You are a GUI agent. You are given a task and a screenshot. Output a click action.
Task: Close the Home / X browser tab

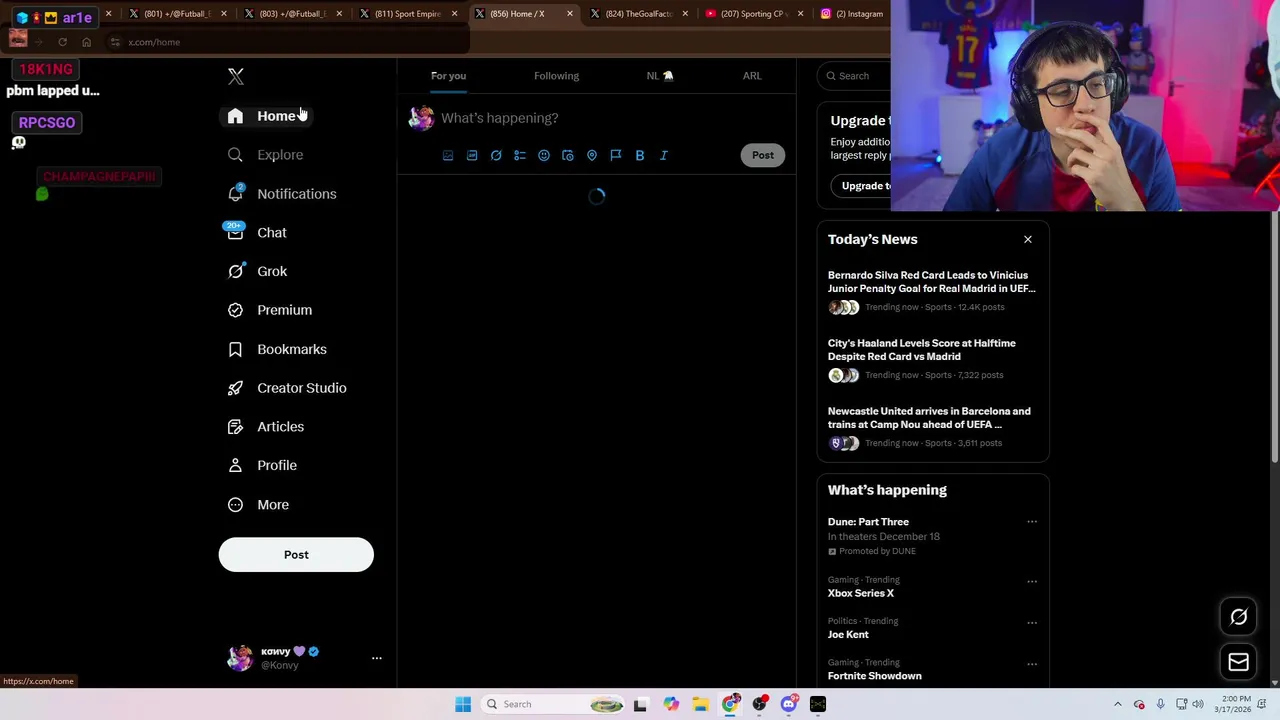(x=570, y=14)
